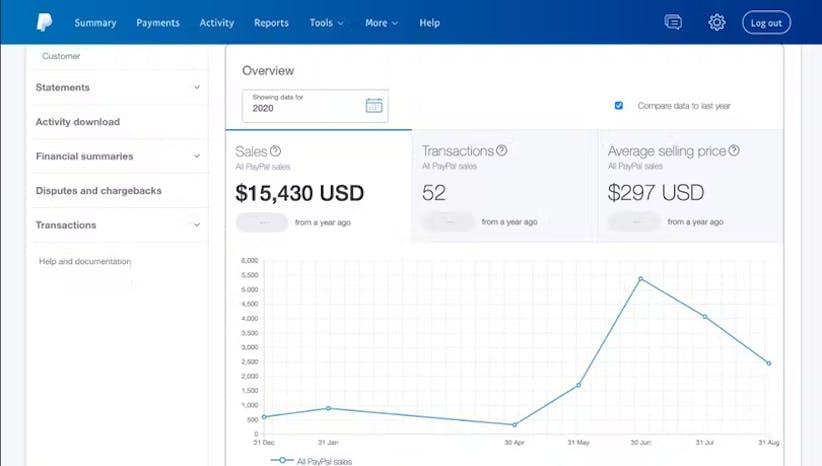Click the calendar icon in date field
The height and width of the screenshot is (466, 822).
pos(374,106)
